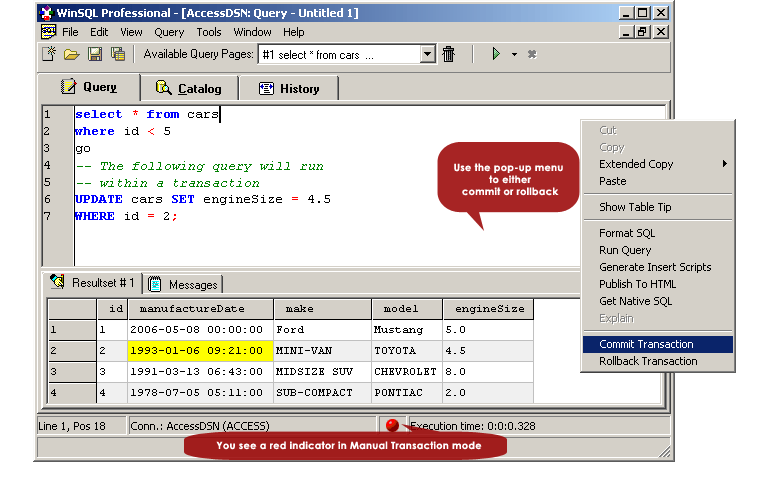Click the engineSize value 8.0
The height and width of the screenshot is (499, 779).
tap(488, 372)
